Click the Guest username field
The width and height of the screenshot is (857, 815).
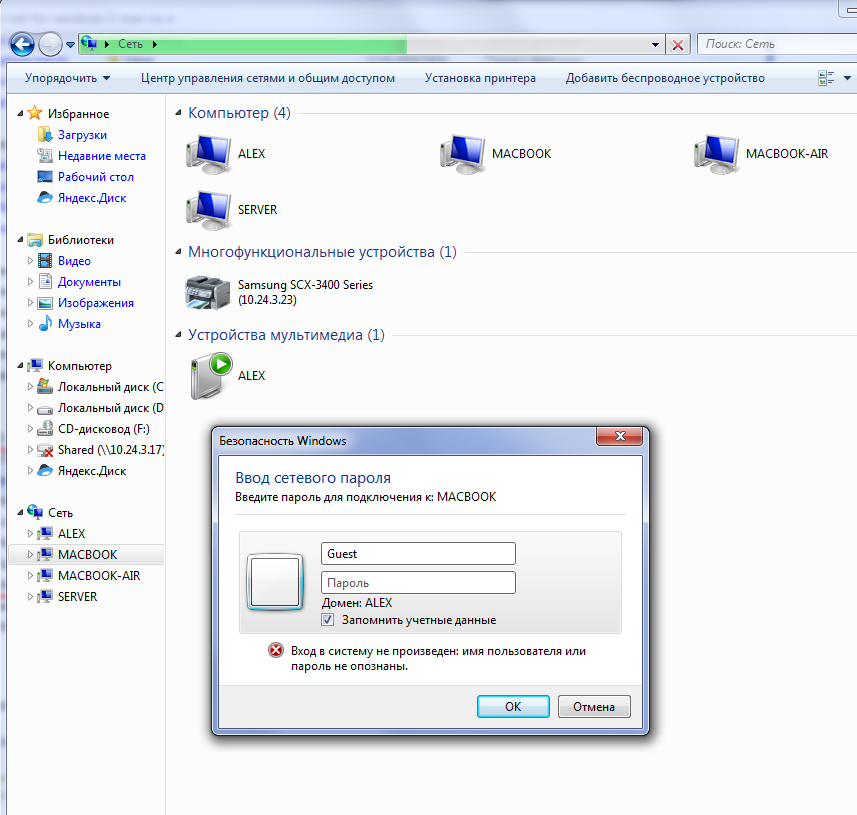pyautogui.click(x=418, y=554)
